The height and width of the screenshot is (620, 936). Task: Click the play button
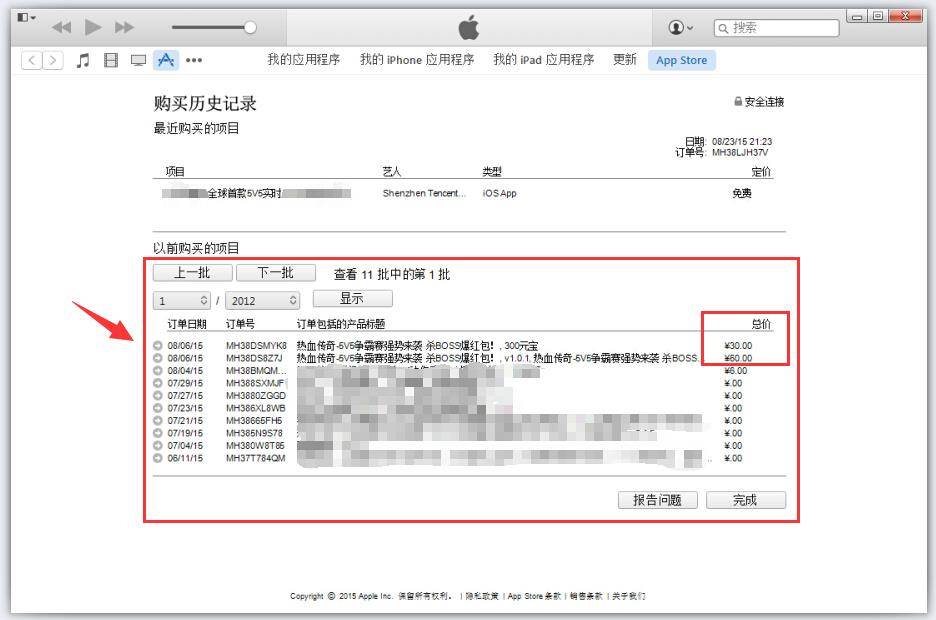[x=93, y=27]
